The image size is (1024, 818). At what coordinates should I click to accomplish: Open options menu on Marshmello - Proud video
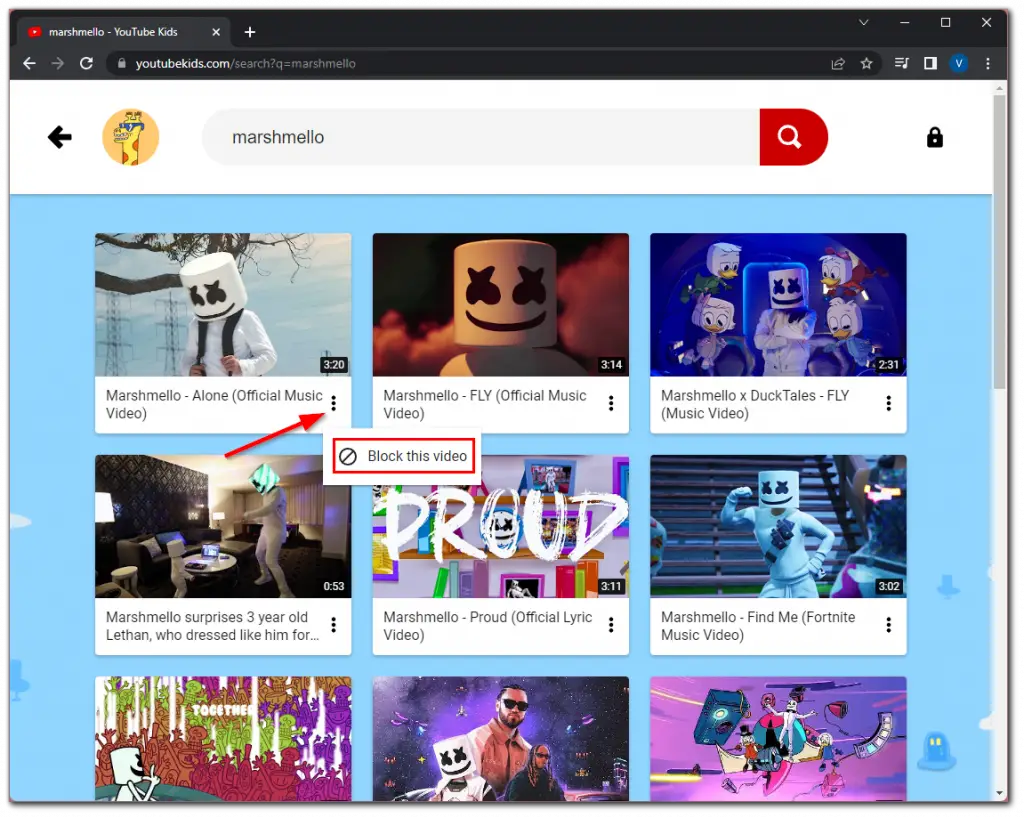[x=611, y=625]
